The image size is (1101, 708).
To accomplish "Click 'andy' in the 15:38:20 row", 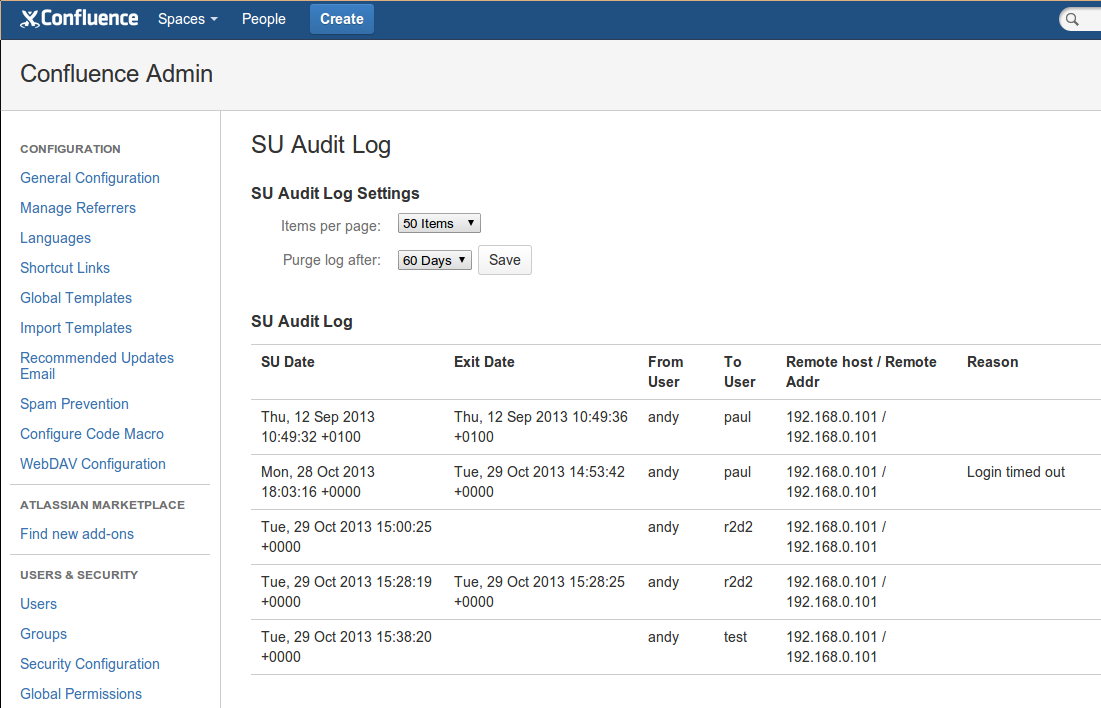I will pos(664,637).
